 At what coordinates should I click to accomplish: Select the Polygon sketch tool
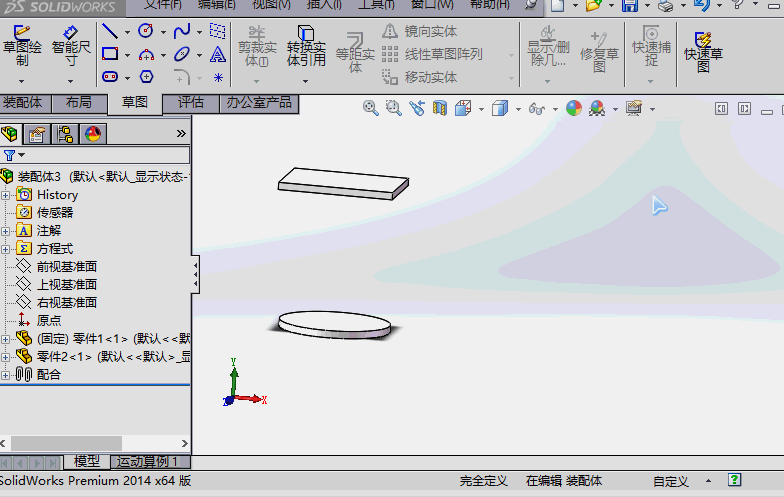146,76
